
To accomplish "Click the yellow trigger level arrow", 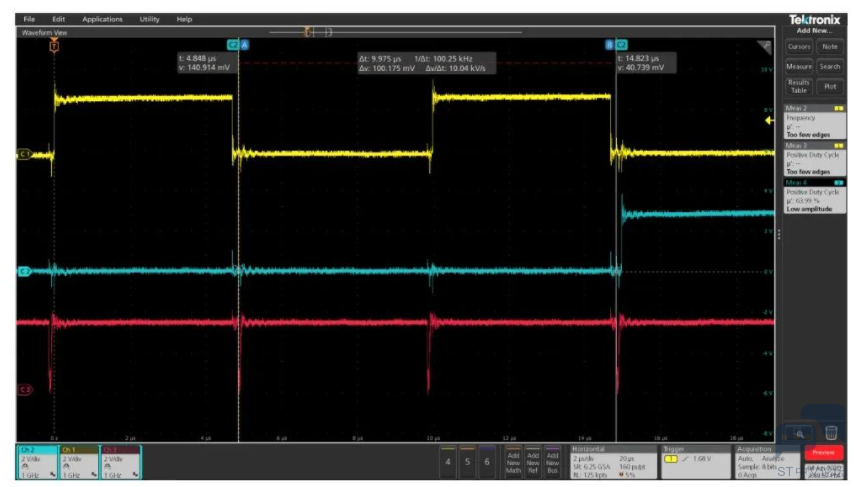I will (769, 120).
